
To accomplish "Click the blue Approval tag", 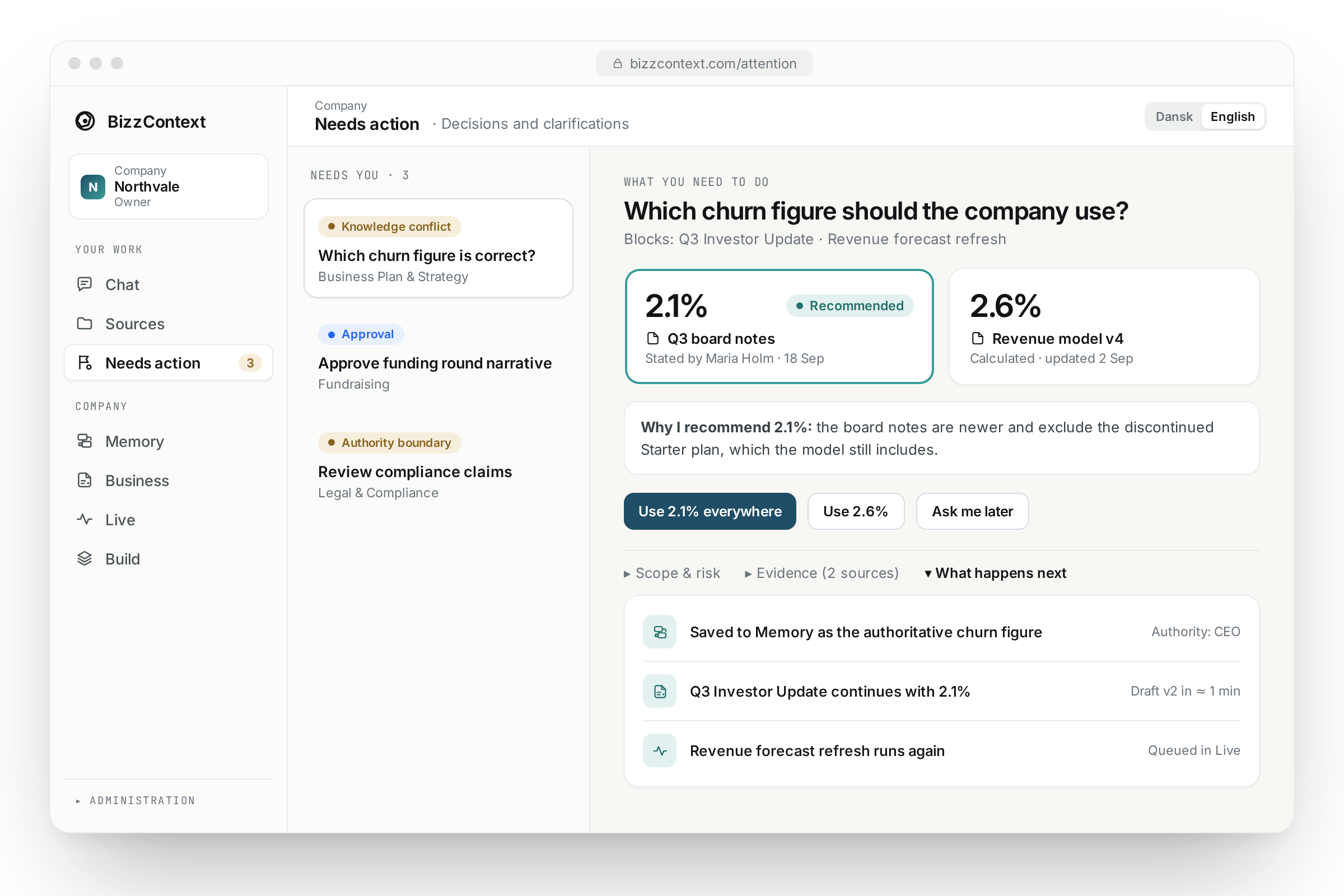I will [361, 334].
